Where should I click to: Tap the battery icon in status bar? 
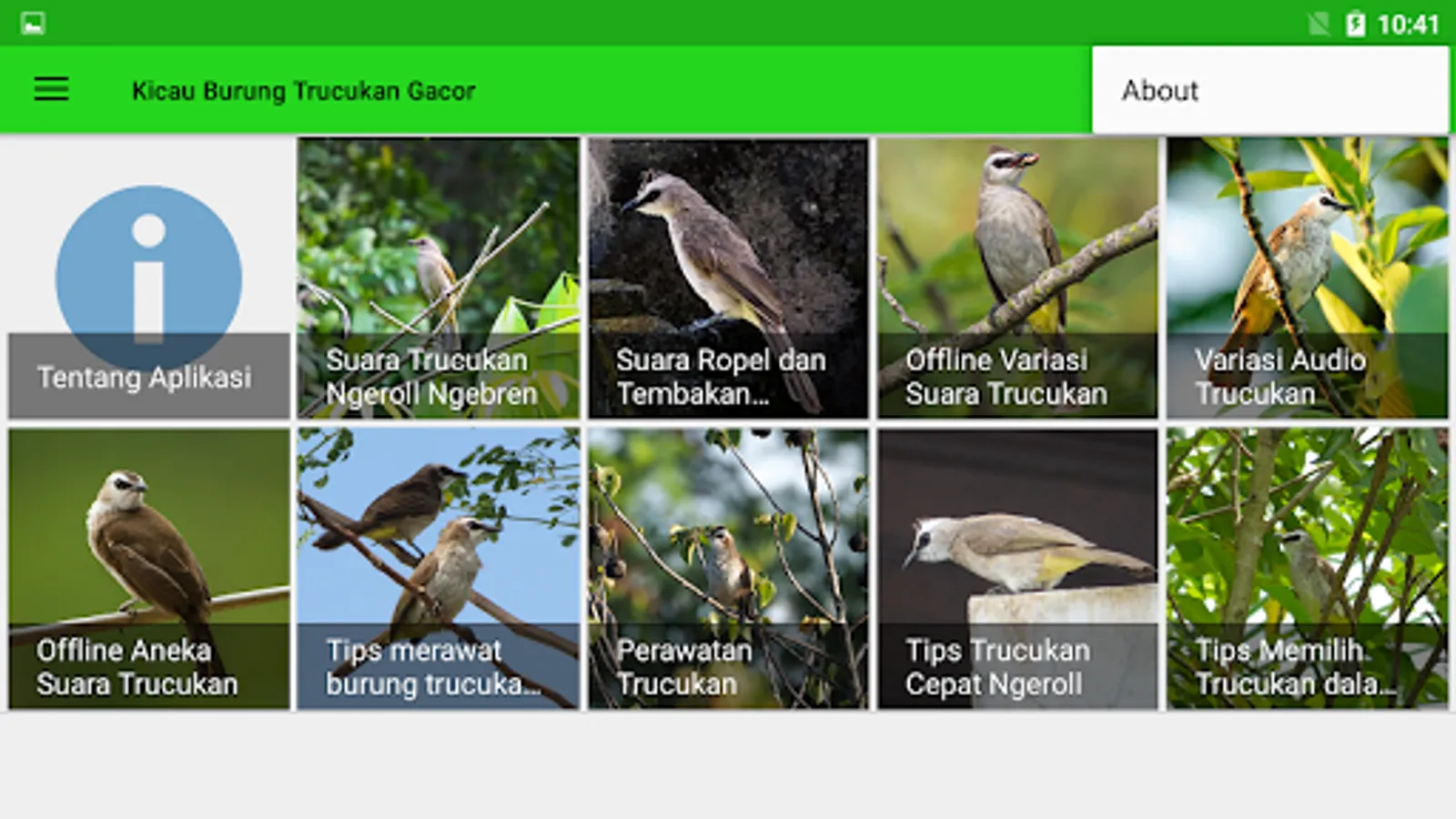click(x=1355, y=24)
